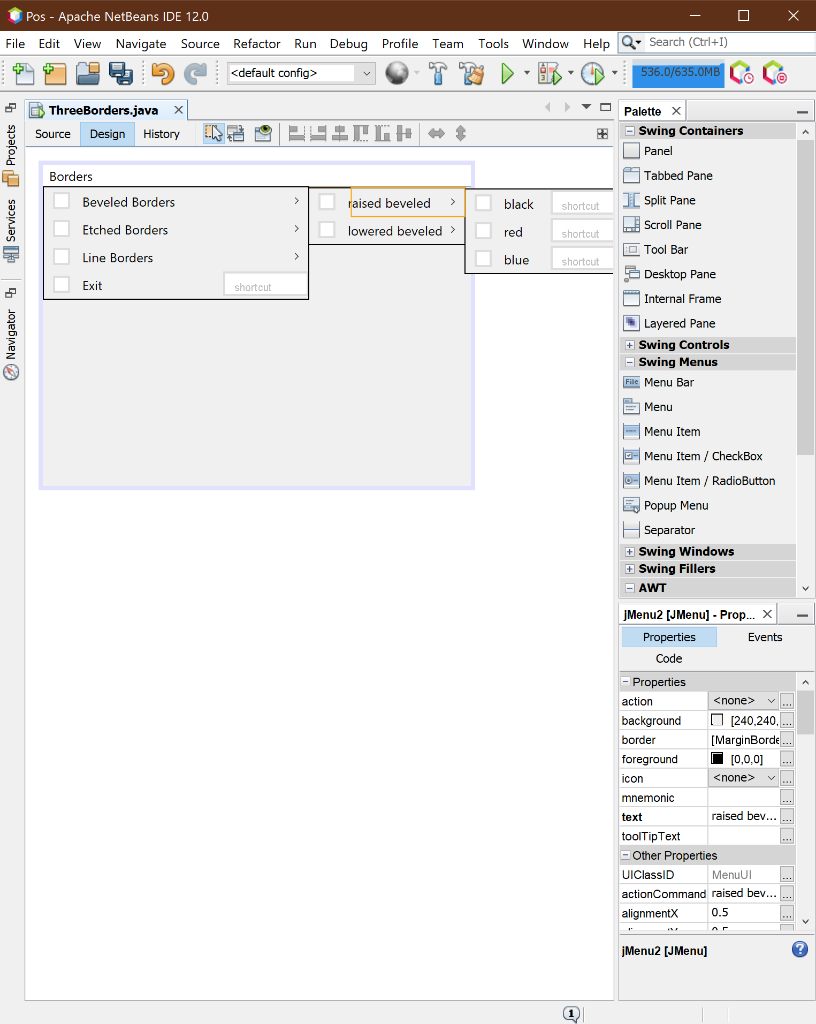Open the text property editor ellipsis button
Screen dimensions: 816x1024
(x=787, y=817)
